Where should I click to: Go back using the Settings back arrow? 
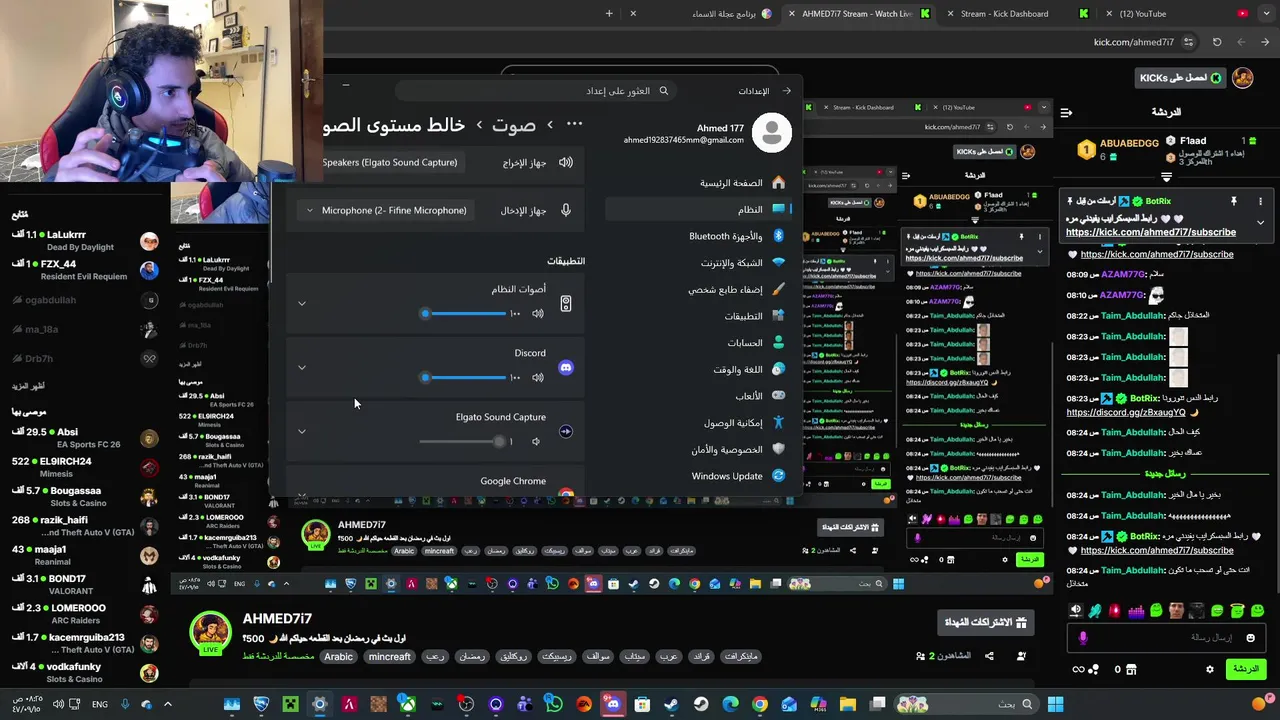point(787,91)
